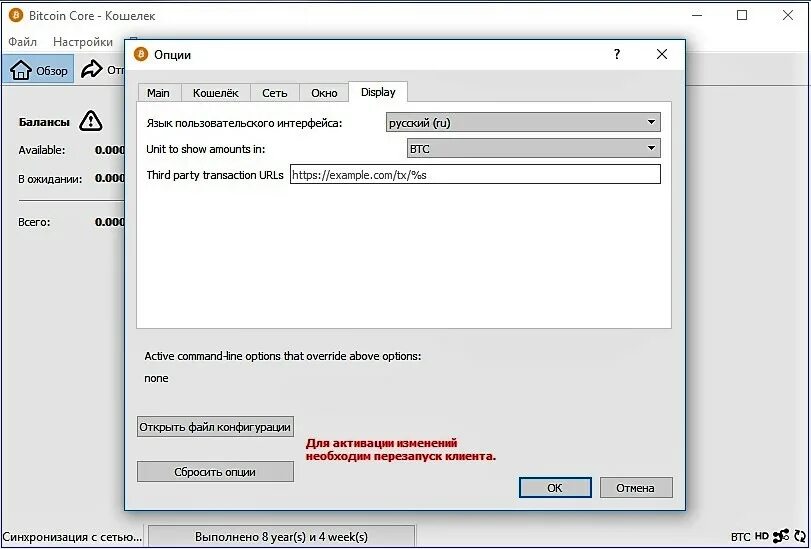Click the 'none' command-line options text
This screenshot has height=549, width=811.
point(156,378)
